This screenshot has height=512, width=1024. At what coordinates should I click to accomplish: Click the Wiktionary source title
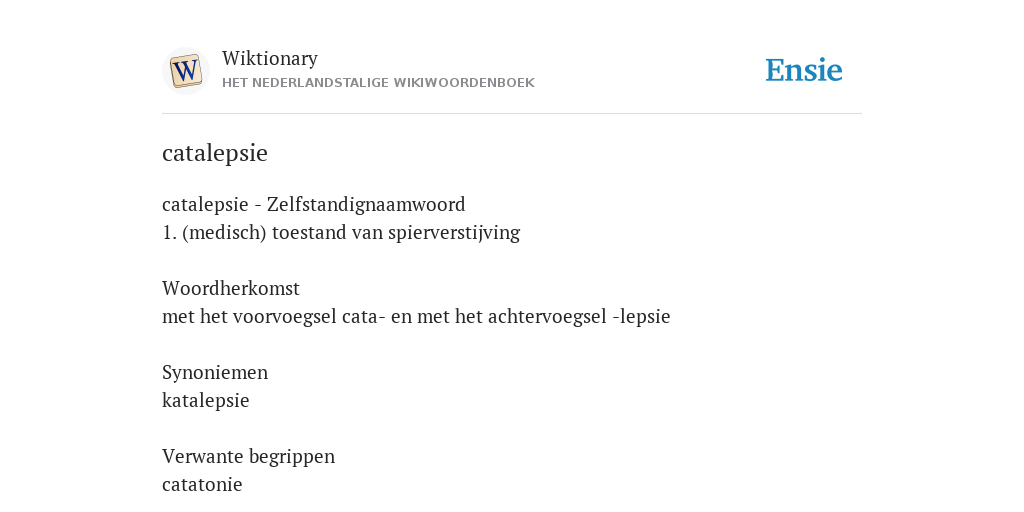270,58
